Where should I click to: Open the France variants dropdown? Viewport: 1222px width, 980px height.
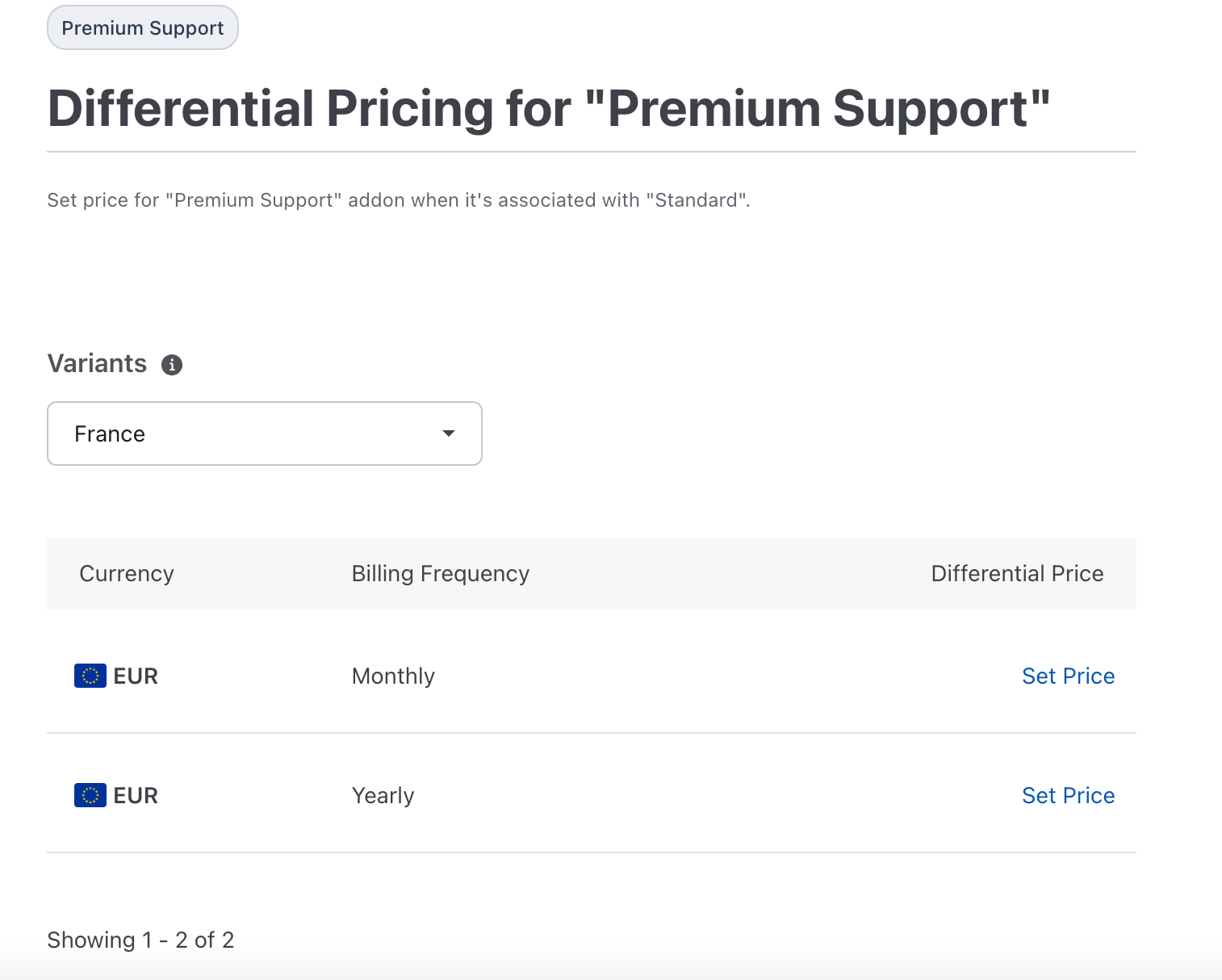pos(264,433)
